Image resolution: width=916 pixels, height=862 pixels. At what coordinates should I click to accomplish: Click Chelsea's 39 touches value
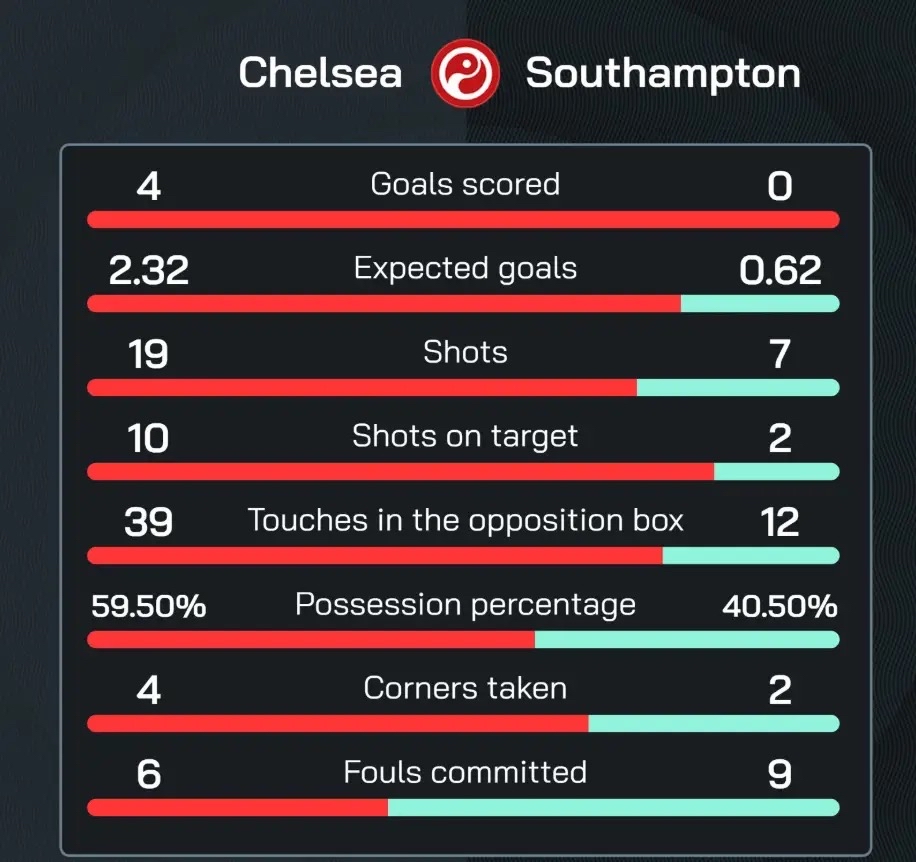(149, 522)
